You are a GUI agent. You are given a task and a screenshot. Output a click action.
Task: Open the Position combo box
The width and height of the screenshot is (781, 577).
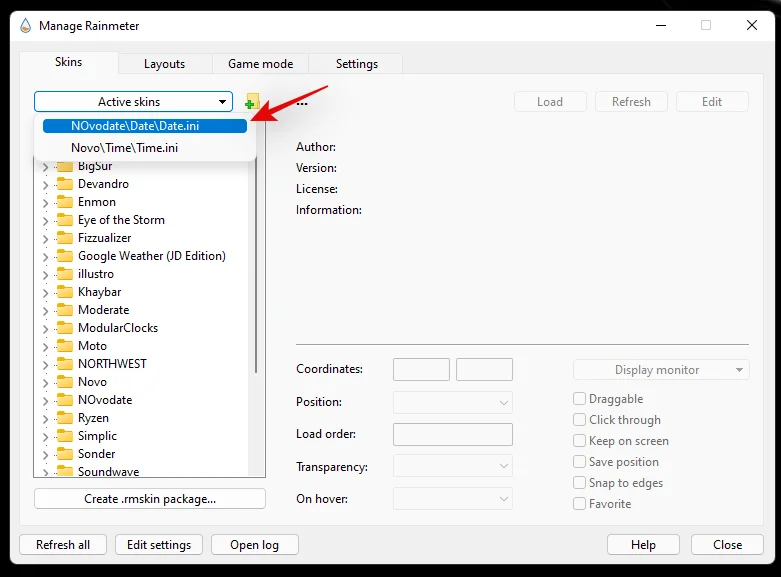[x=453, y=402]
